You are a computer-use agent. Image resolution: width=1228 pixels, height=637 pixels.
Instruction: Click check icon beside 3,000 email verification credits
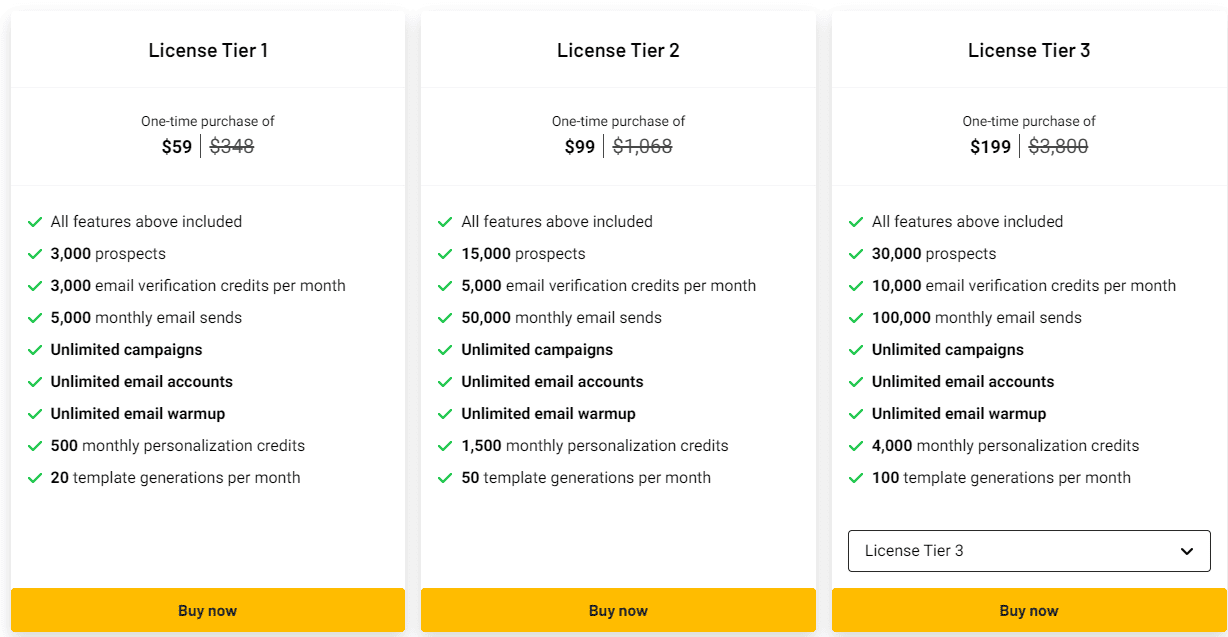[35, 286]
